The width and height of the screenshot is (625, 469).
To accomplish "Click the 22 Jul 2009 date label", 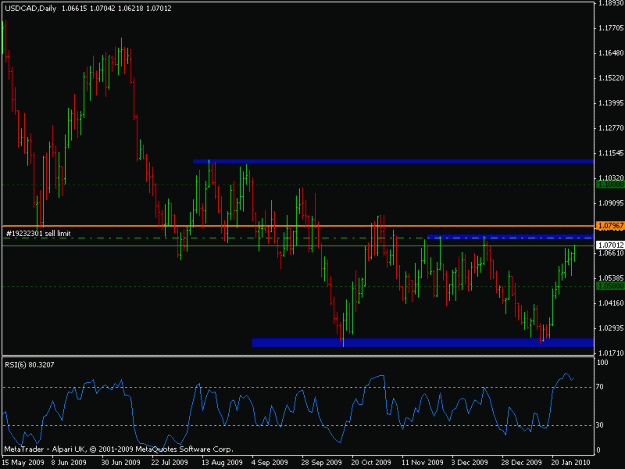I will tap(169, 463).
